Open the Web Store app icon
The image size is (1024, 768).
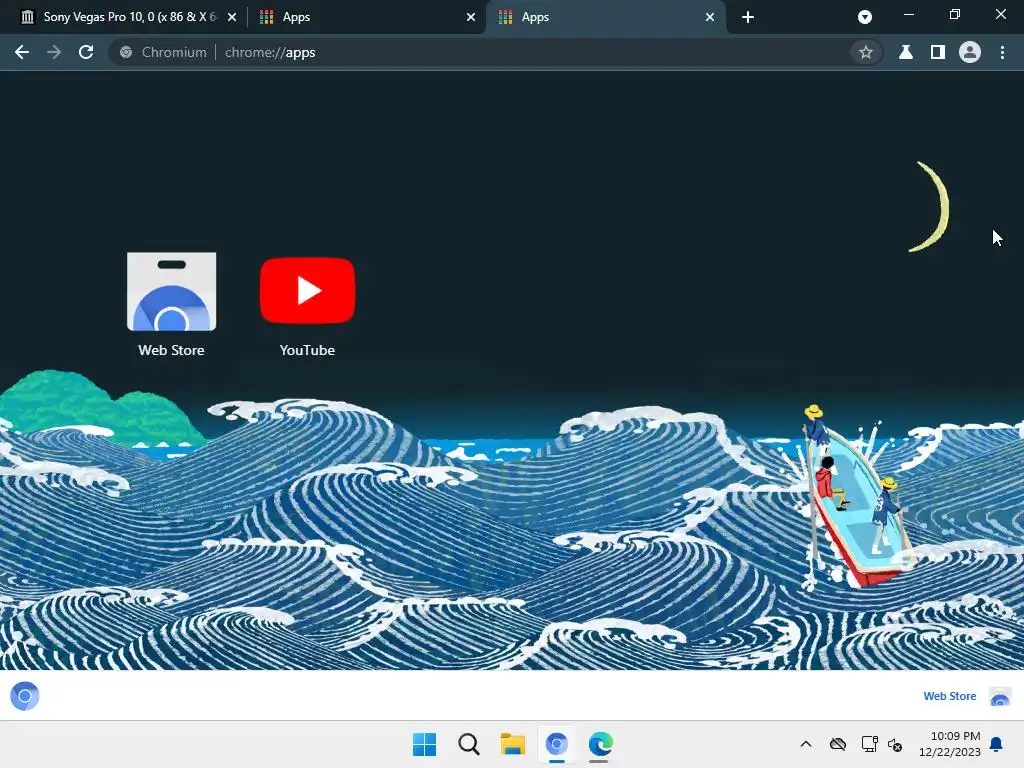171,292
